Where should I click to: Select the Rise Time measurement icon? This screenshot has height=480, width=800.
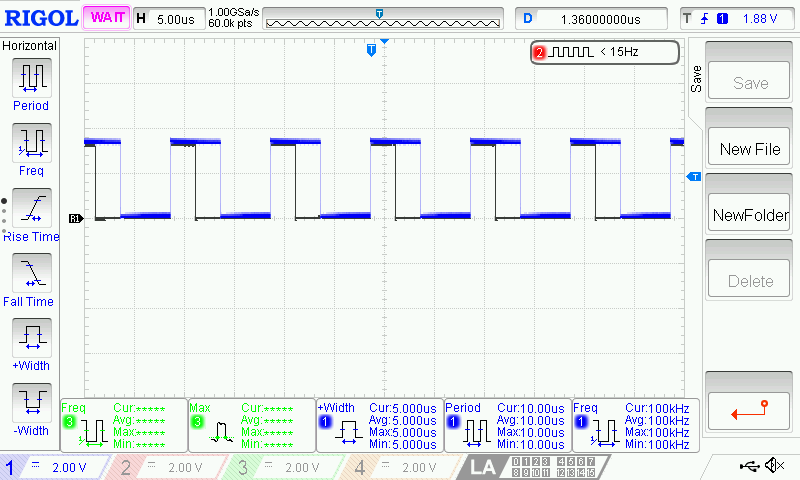31,207
